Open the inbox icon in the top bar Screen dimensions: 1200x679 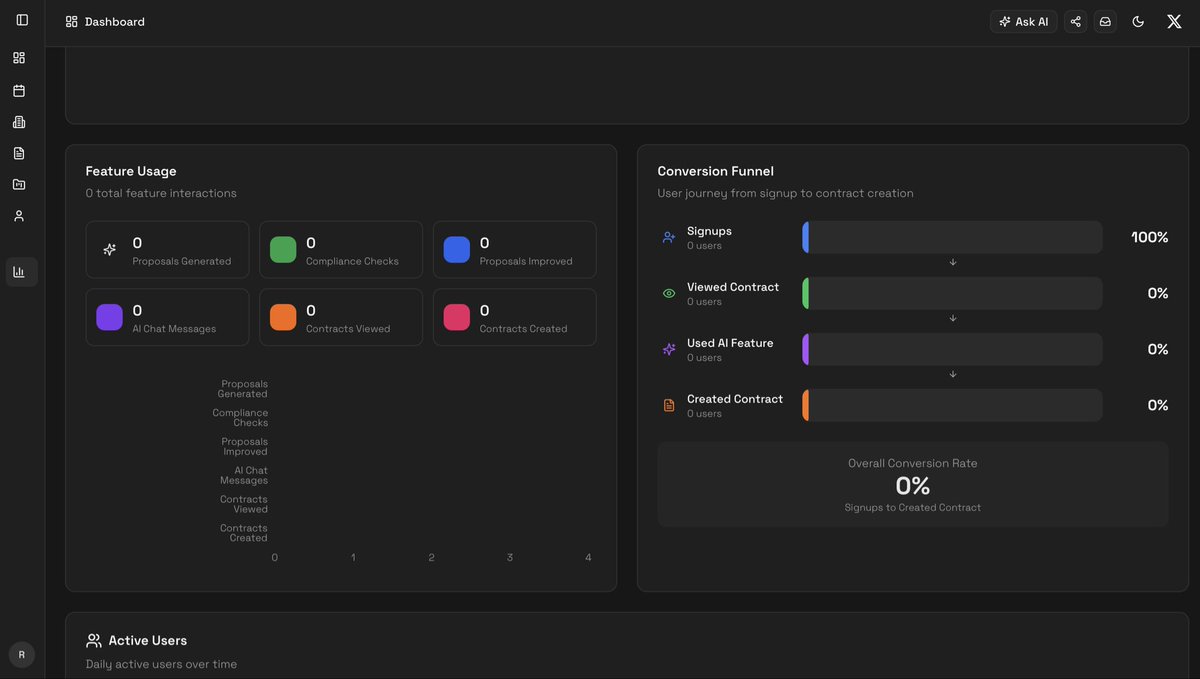tap(1104, 20)
